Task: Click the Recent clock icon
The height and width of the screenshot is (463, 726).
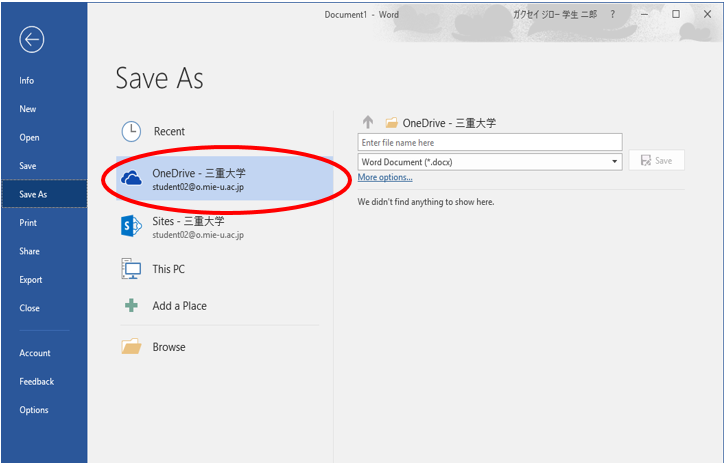Action: click(x=131, y=131)
